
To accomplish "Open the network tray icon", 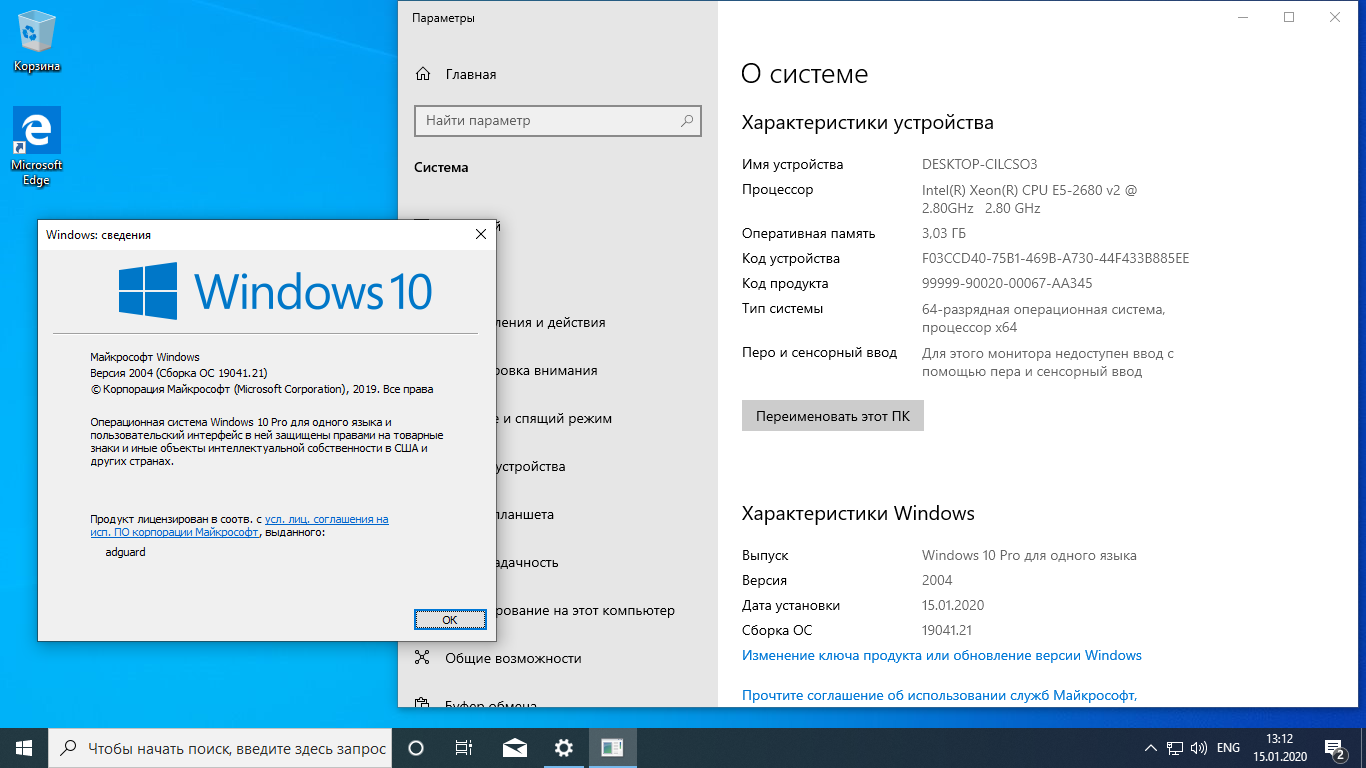I will 1175,748.
